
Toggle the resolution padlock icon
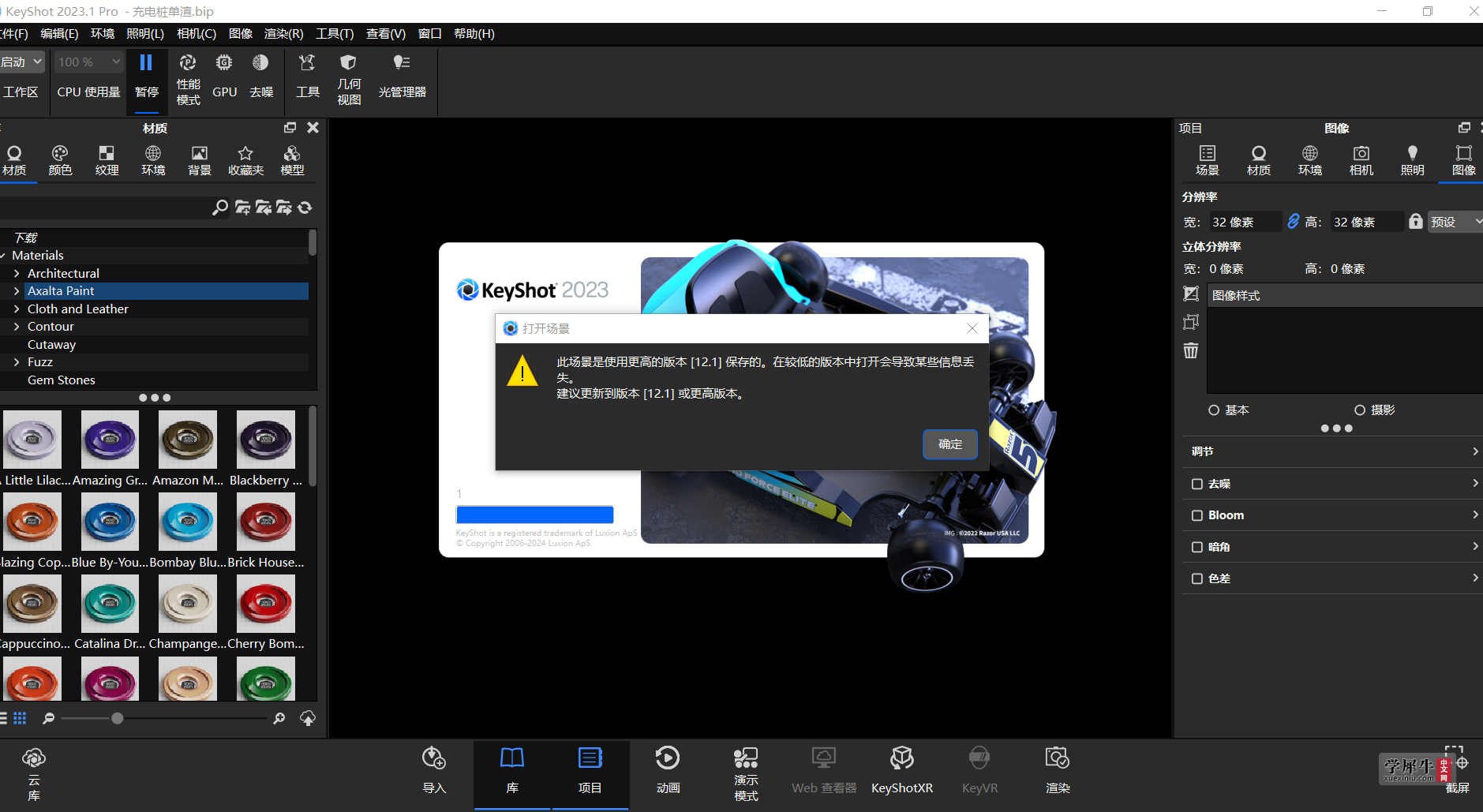[x=1416, y=222]
